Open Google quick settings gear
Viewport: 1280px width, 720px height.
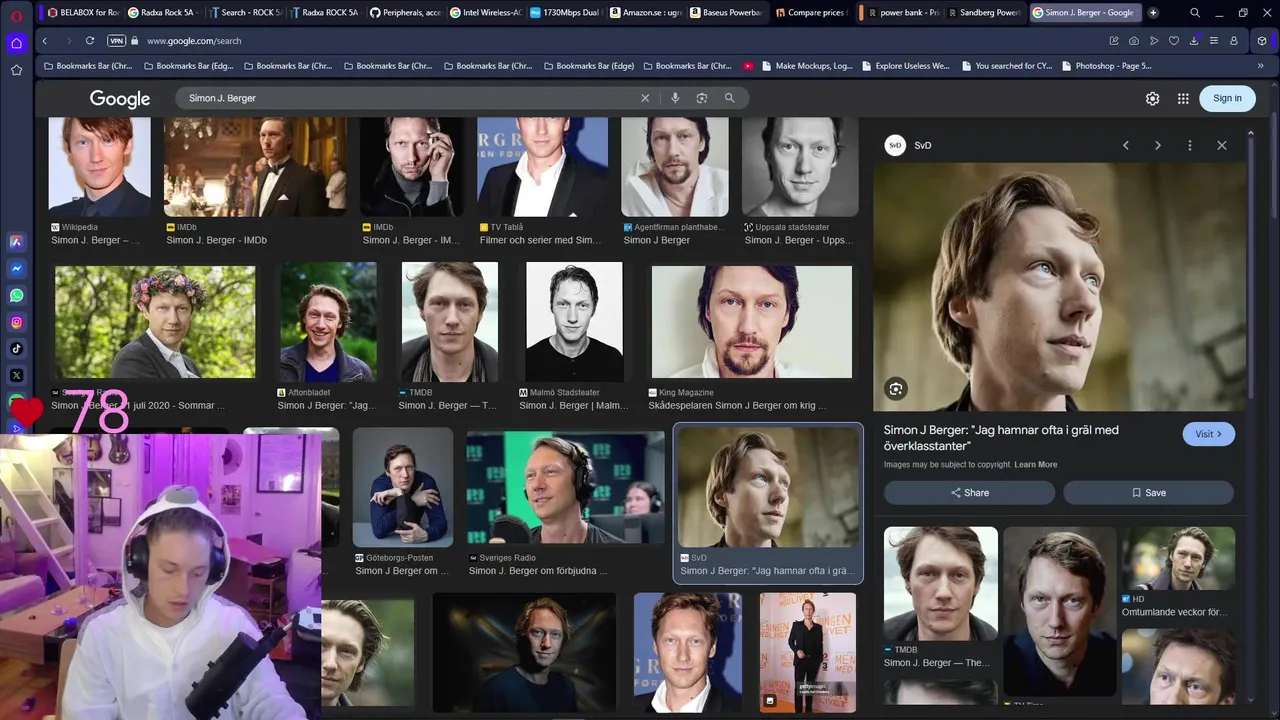click(x=1153, y=98)
